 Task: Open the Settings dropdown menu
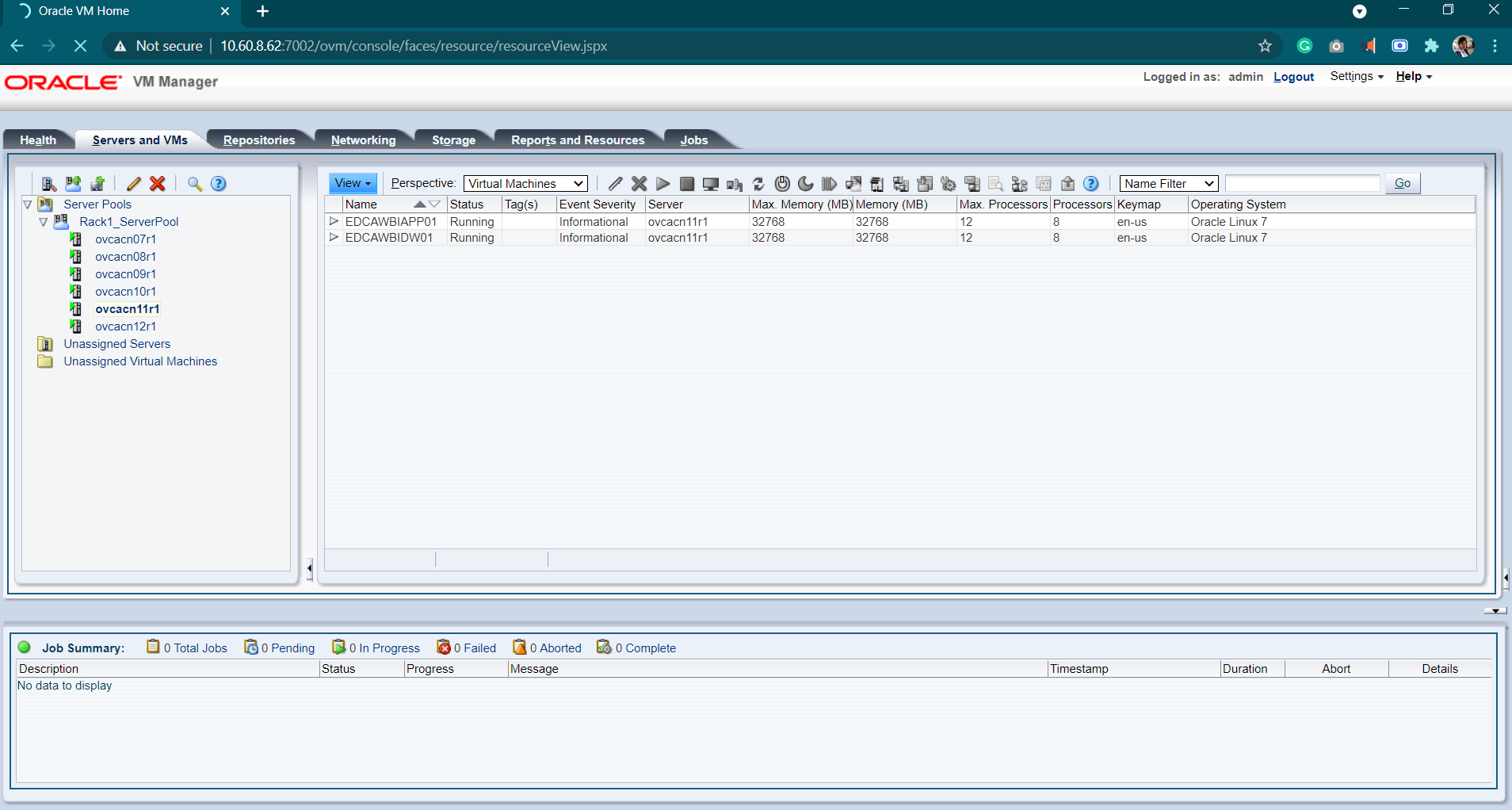1357,76
